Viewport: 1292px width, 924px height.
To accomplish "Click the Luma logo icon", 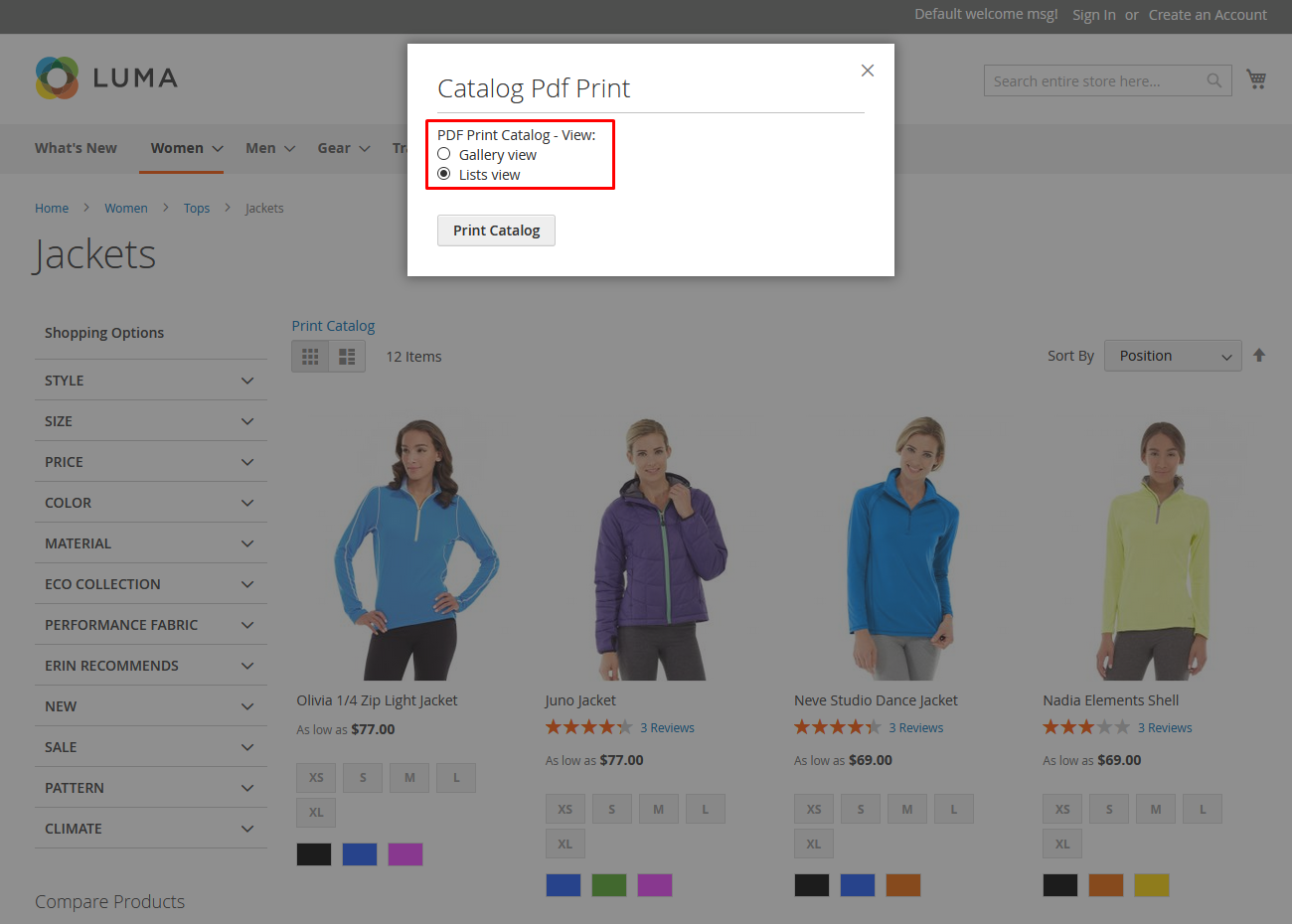I will (57, 77).
